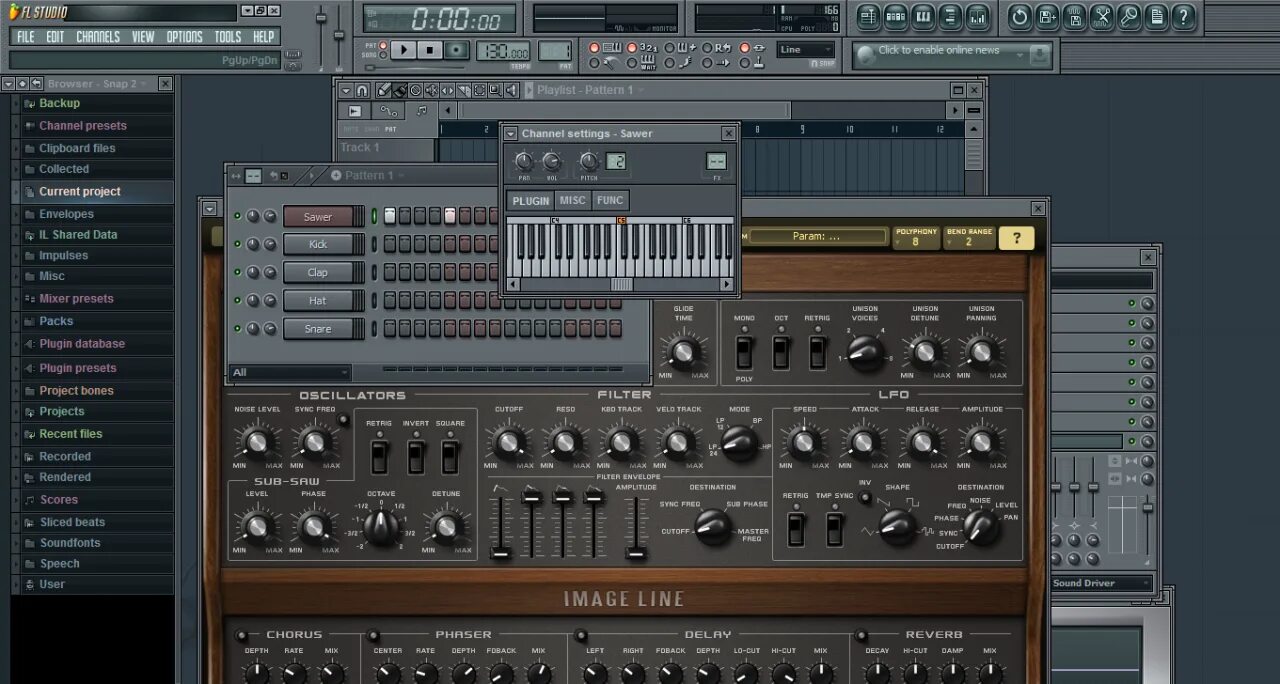Click the microphone one-click recording icon

click(1129, 16)
